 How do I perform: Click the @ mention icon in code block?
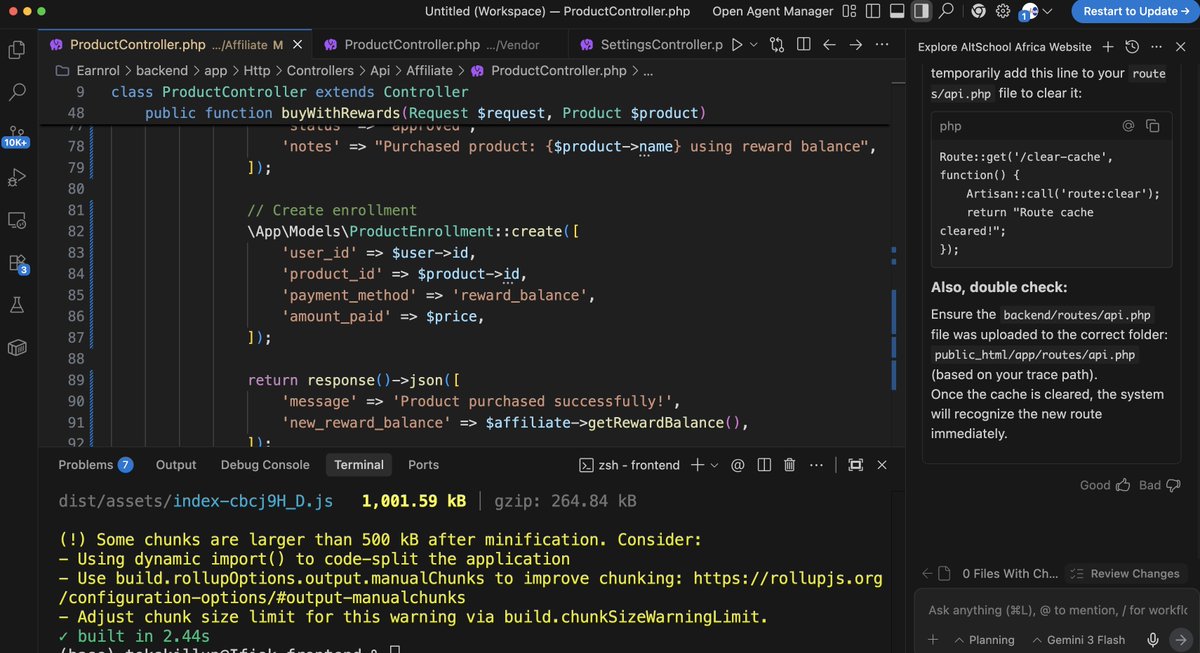tap(1128, 126)
